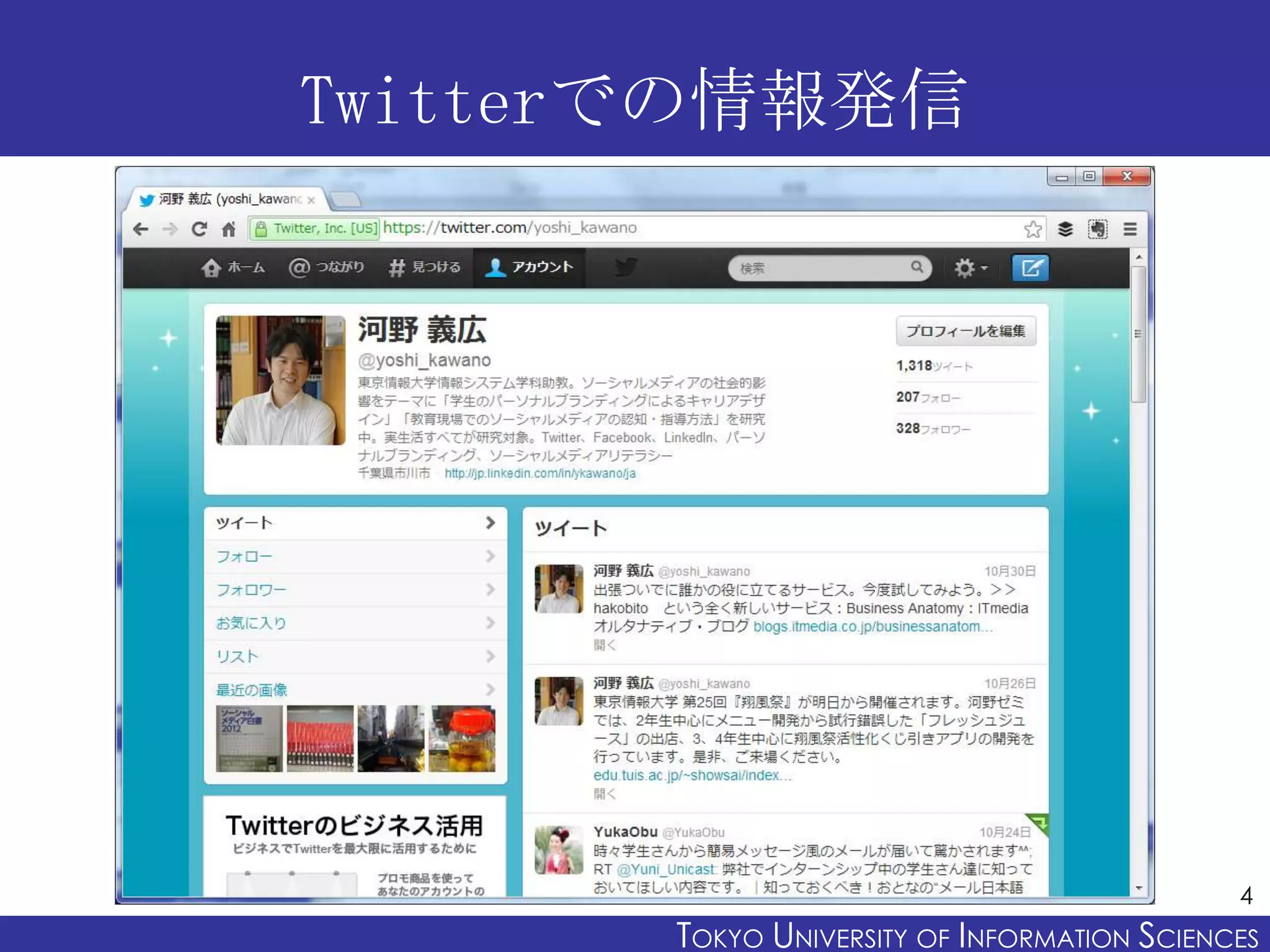Click the address bar URL
The width and height of the screenshot is (1270, 952).
[510, 228]
